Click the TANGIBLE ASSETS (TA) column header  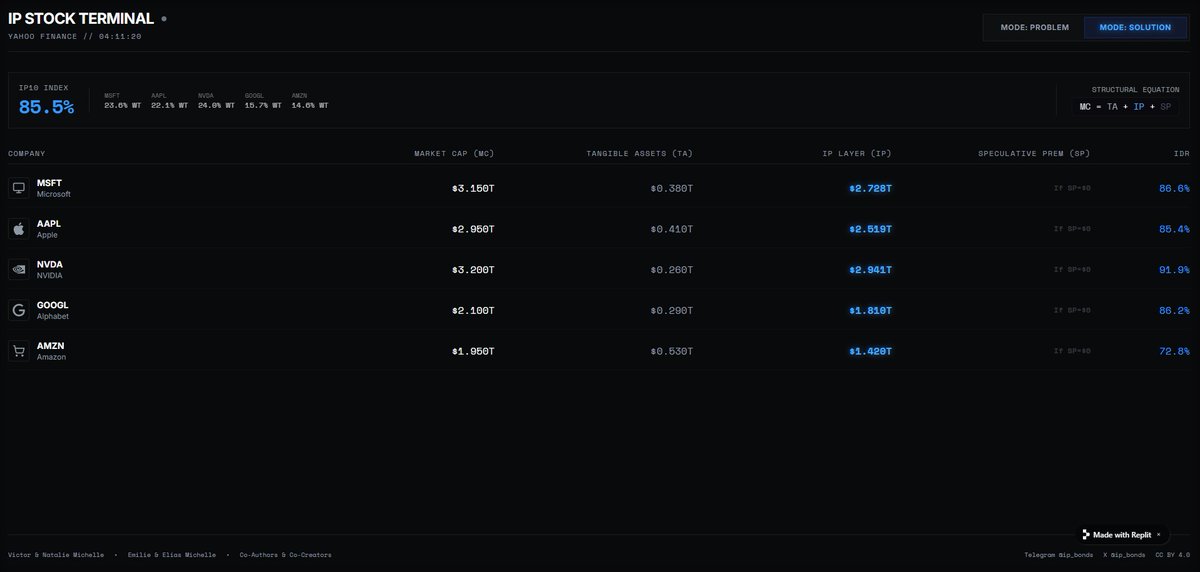[x=640, y=154]
